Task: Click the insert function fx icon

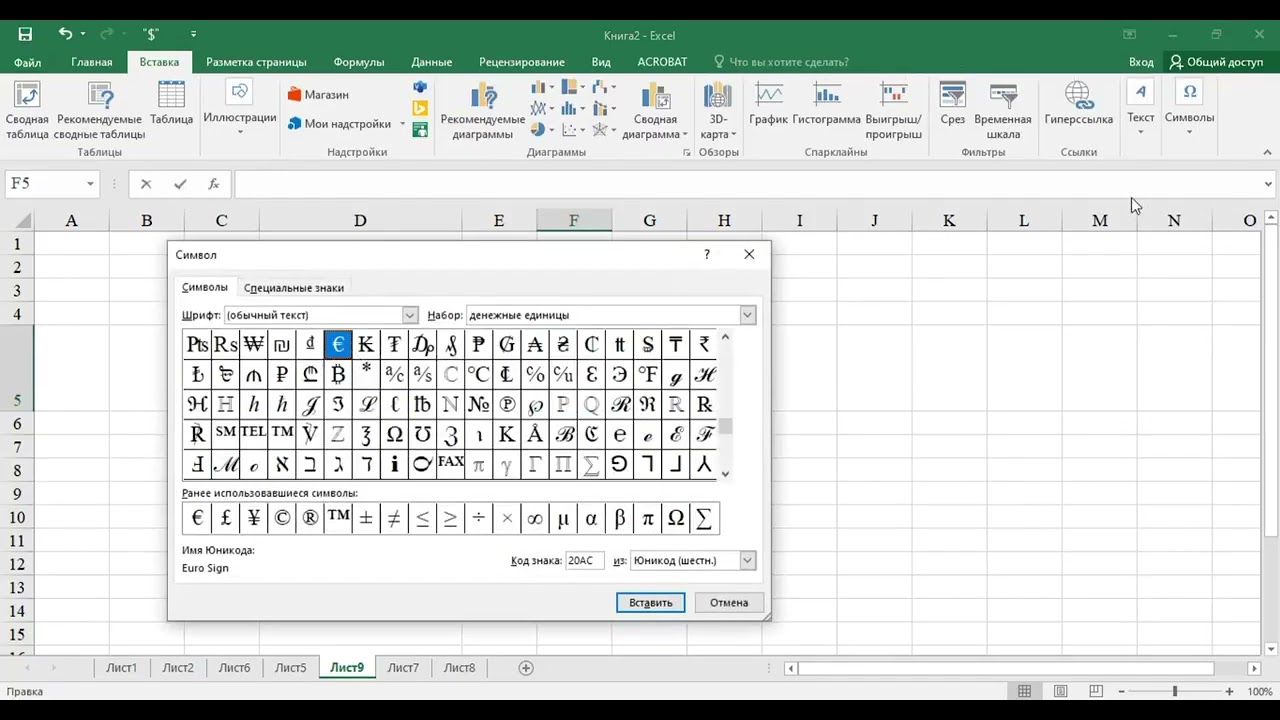Action: coord(213,184)
